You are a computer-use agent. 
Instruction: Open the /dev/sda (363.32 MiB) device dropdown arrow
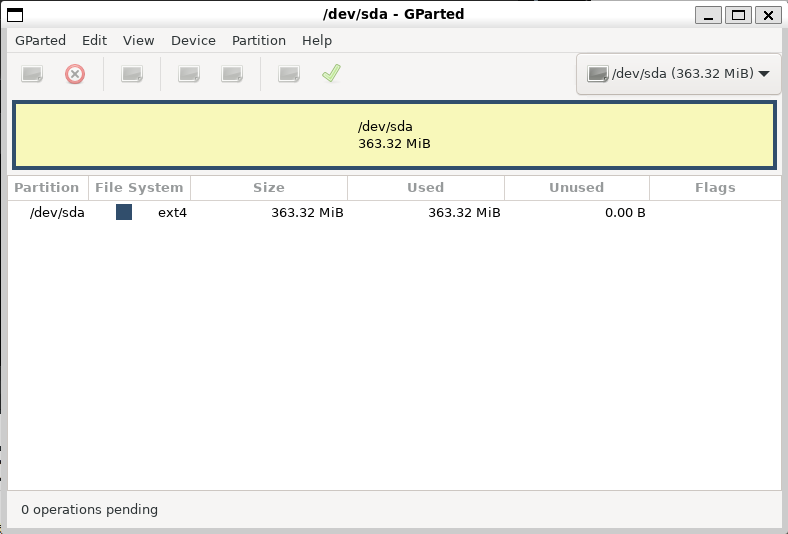[x=764, y=74]
